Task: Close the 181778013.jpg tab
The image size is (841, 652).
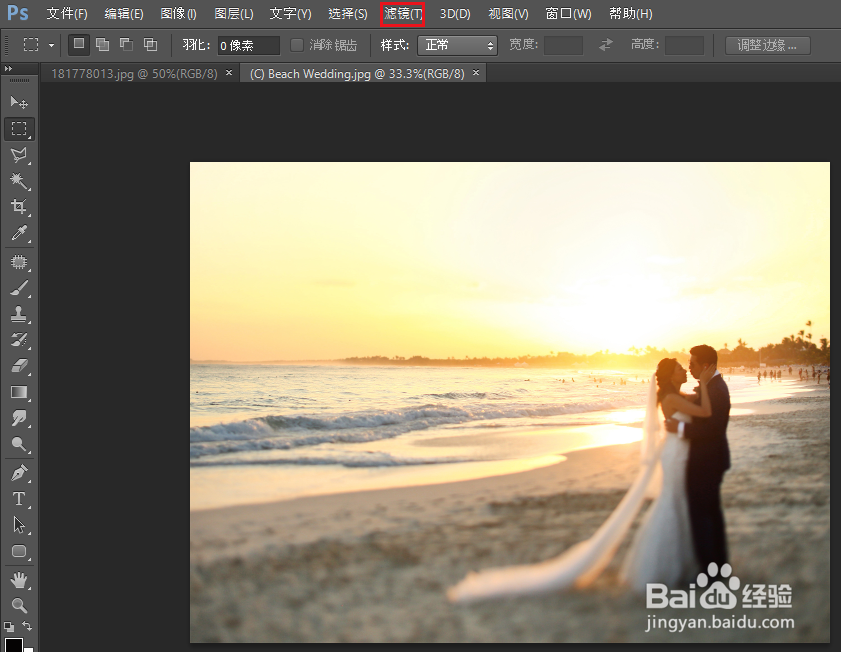Action: 229,72
